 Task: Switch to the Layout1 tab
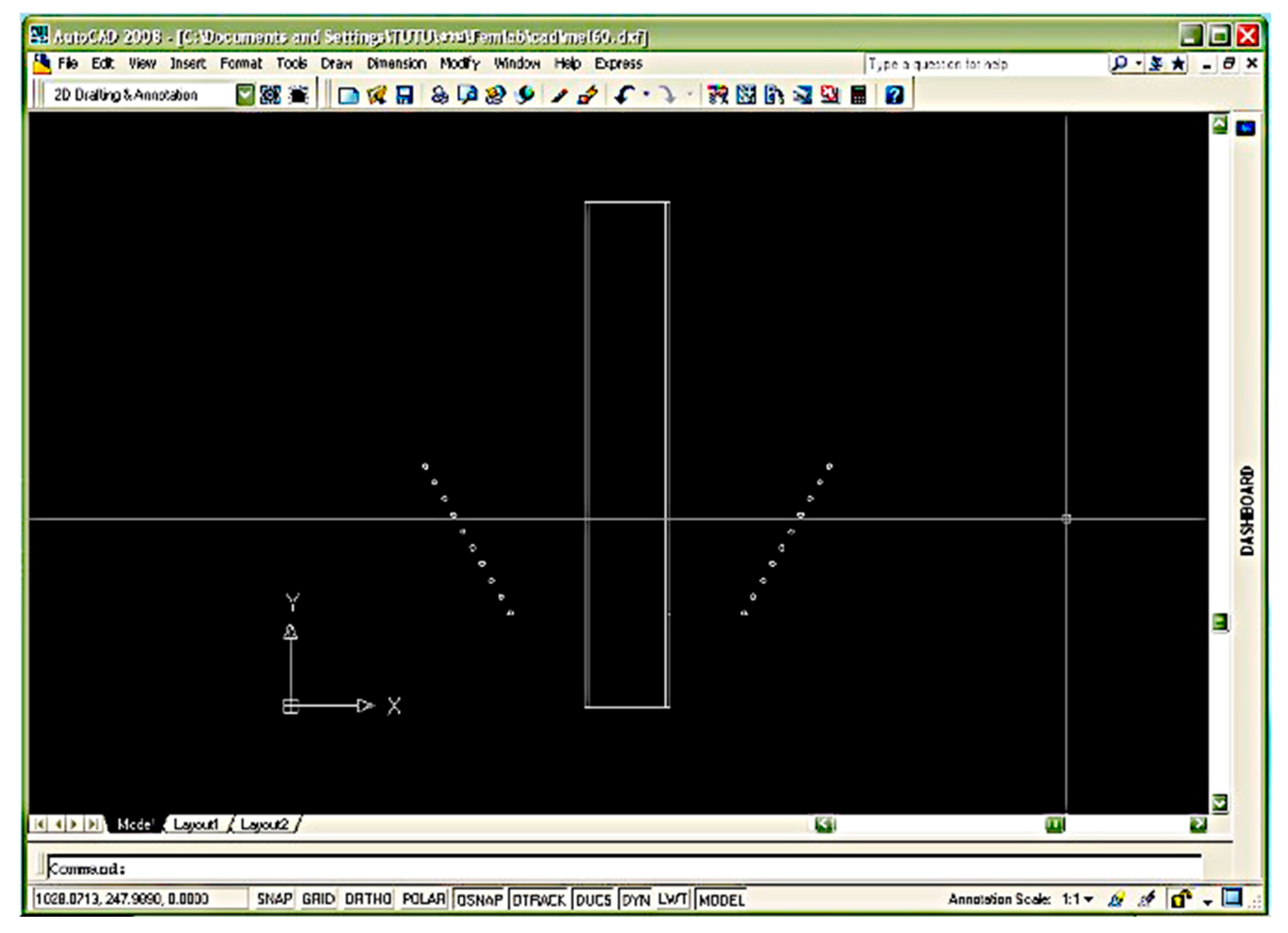coord(196,824)
